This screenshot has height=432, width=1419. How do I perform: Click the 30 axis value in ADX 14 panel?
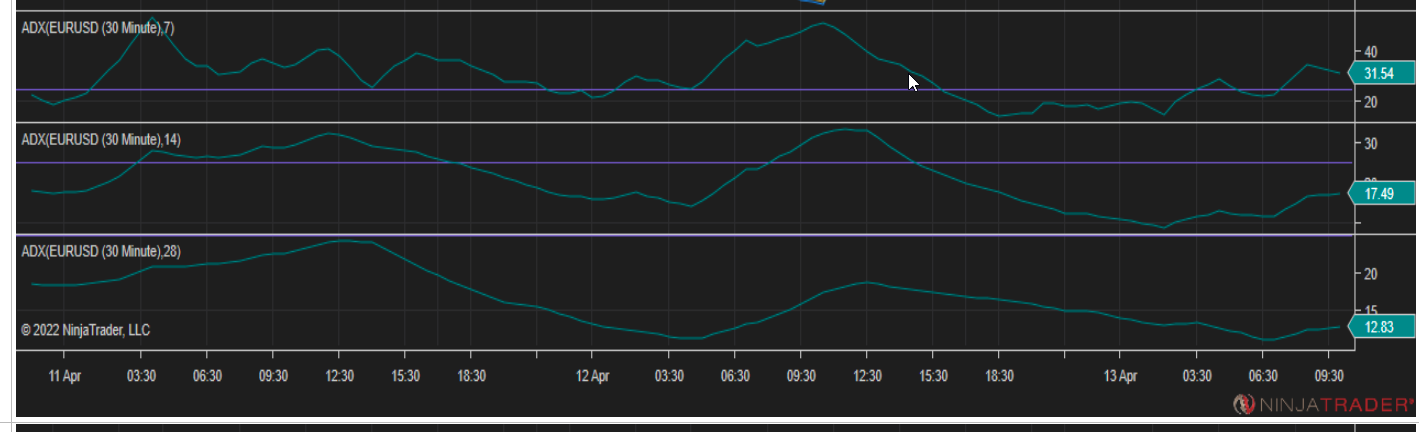1371,144
